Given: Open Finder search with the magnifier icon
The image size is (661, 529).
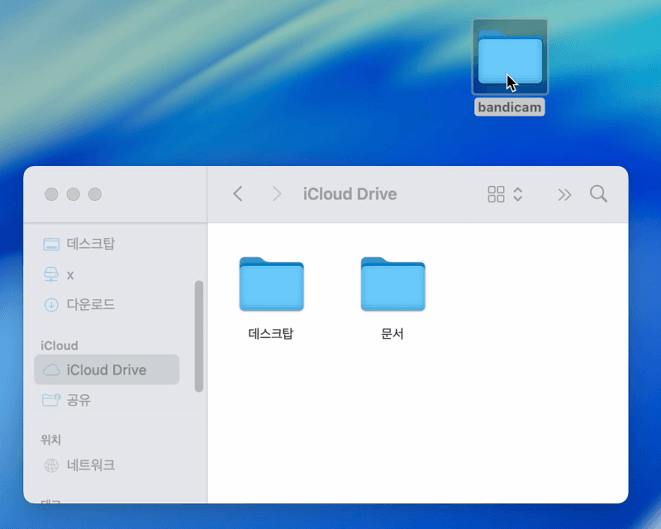Looking at the screenshot, I should pyautogui.click(x=599, y=194).
